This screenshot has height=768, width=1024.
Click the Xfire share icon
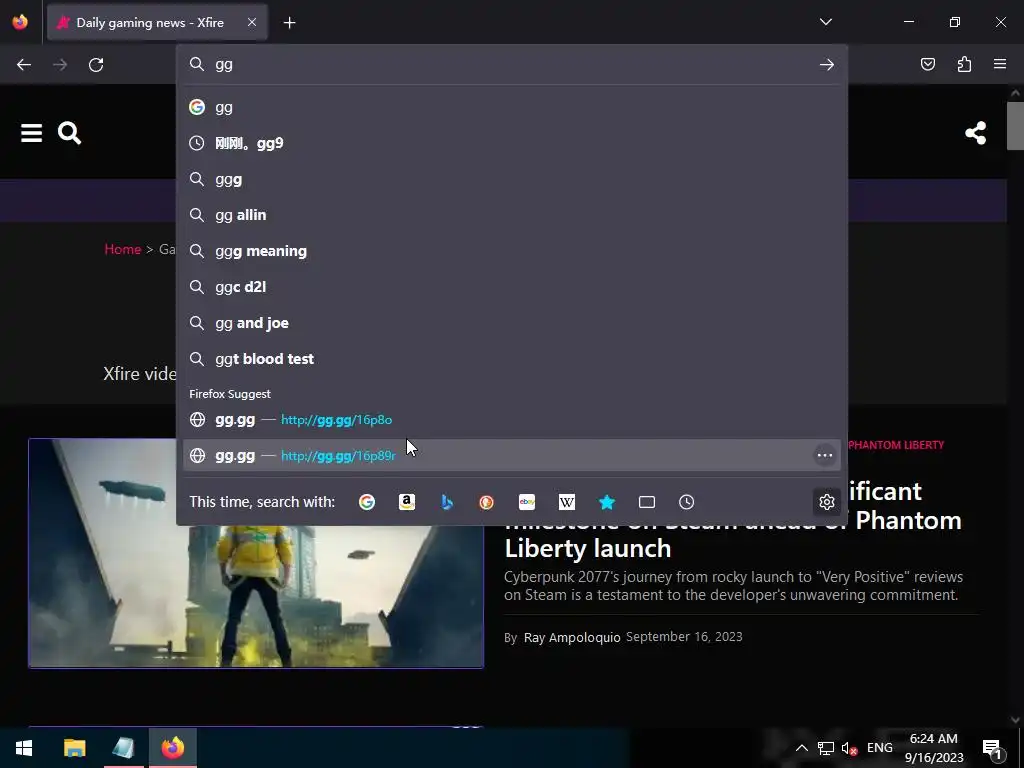click(976, 133)
